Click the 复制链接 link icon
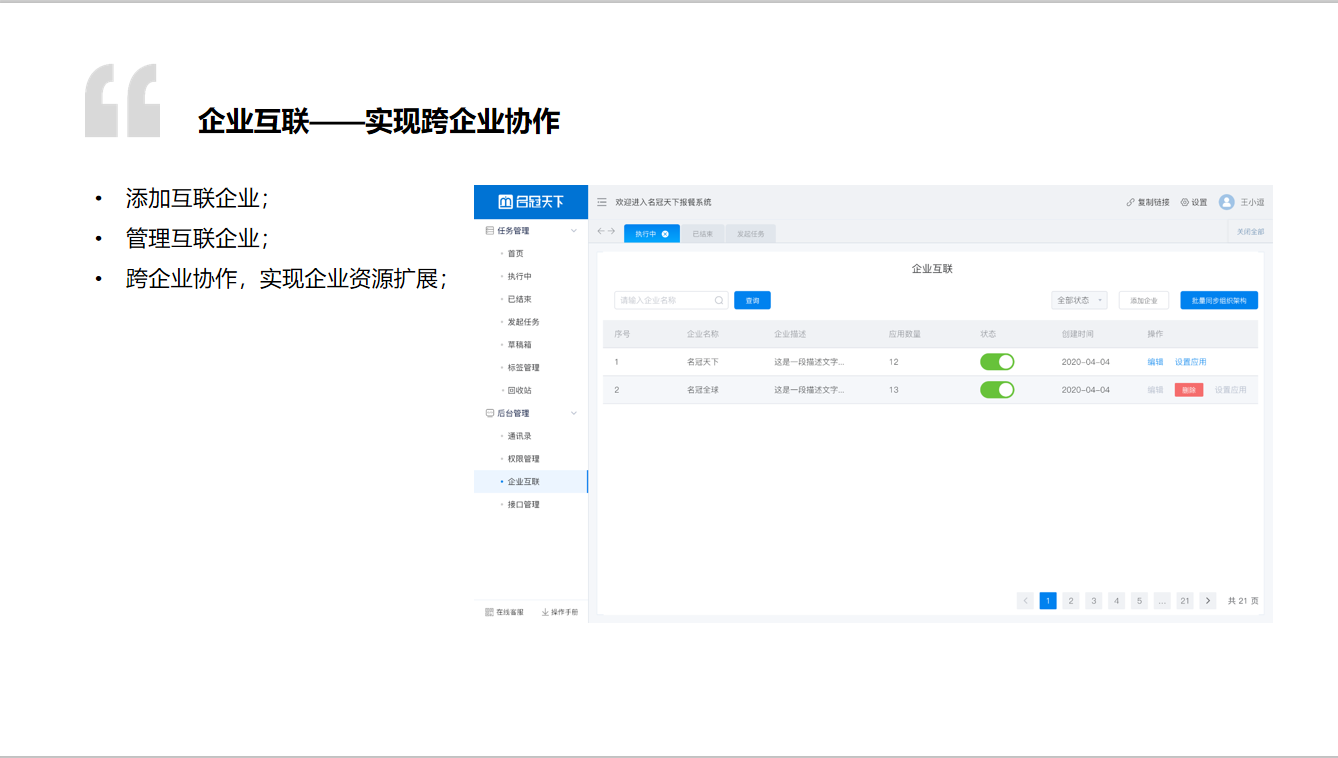This screenshot has height=758, width=1338. pos(1130,202)
